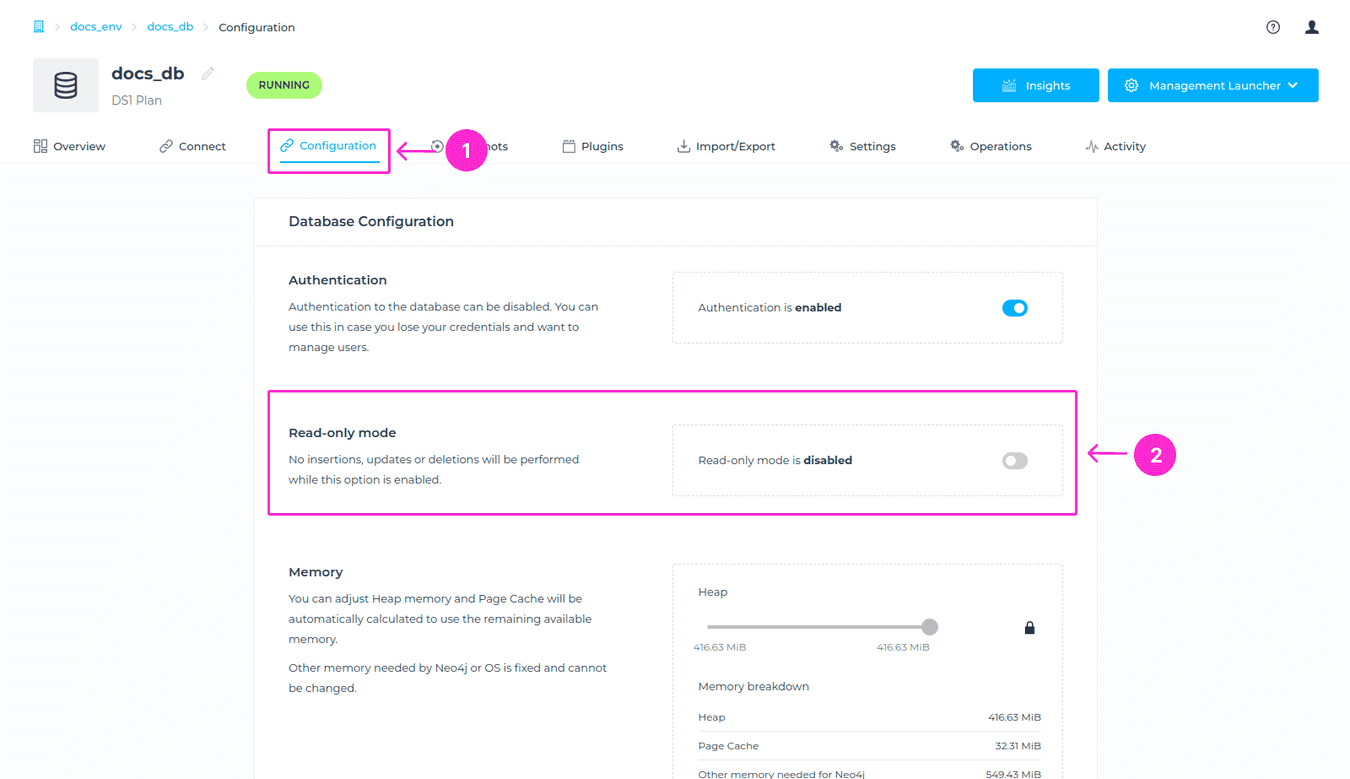Click the Insights button
1350x779 pixels.
(1036, 85)
